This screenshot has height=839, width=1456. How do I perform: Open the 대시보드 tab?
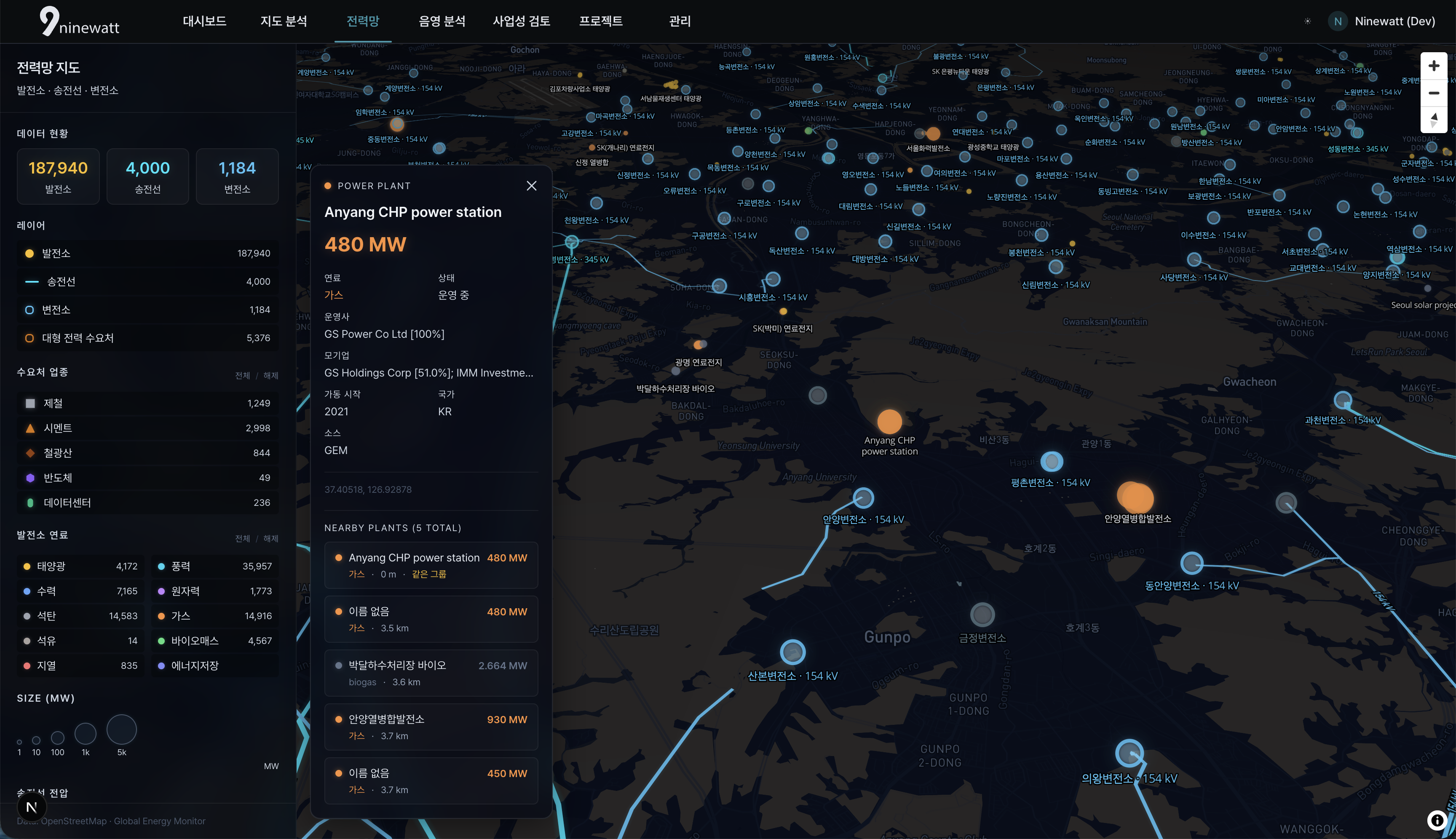pos(205,21)
